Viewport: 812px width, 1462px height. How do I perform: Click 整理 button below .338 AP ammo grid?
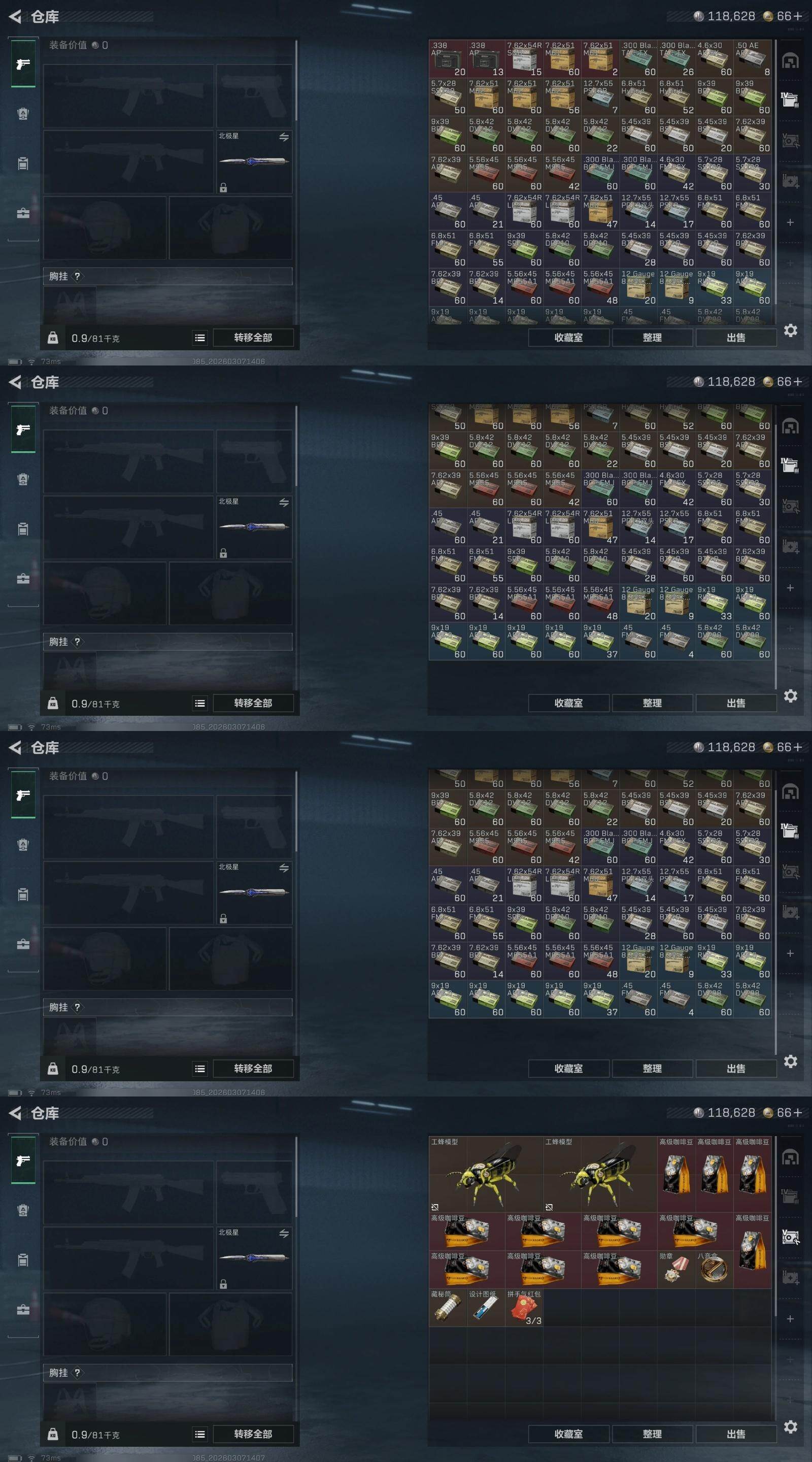(652, 337)
